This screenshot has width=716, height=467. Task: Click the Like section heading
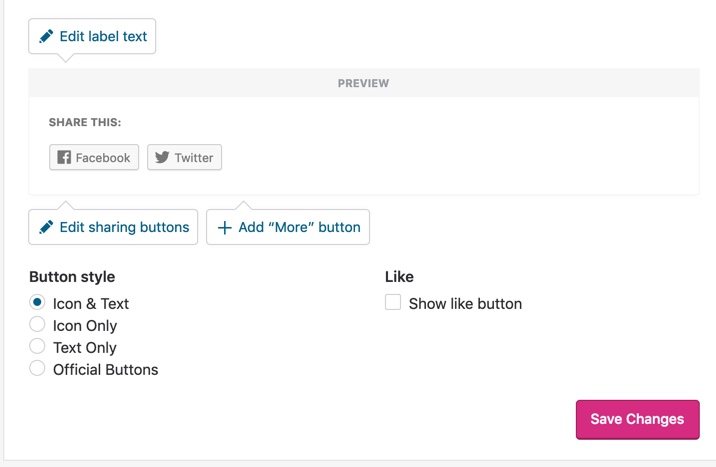tap(399, 277)
